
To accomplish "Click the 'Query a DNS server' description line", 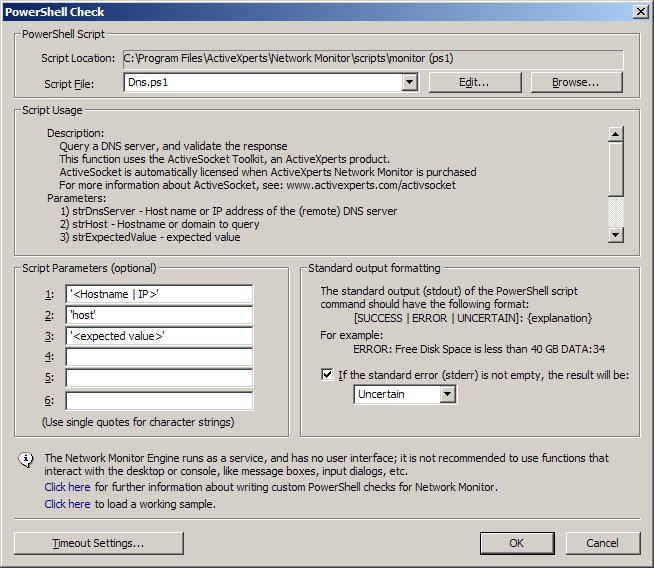I will tap(173, 146).
